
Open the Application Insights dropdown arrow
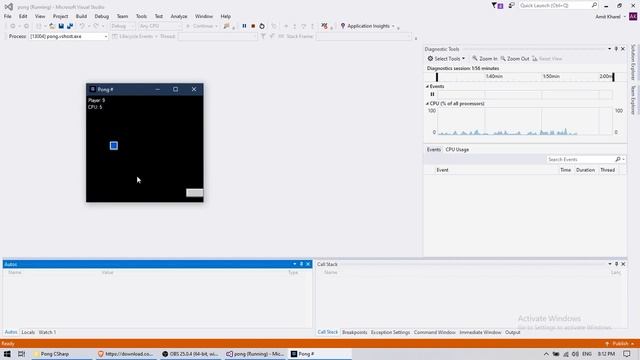click(x=393, y=26)
